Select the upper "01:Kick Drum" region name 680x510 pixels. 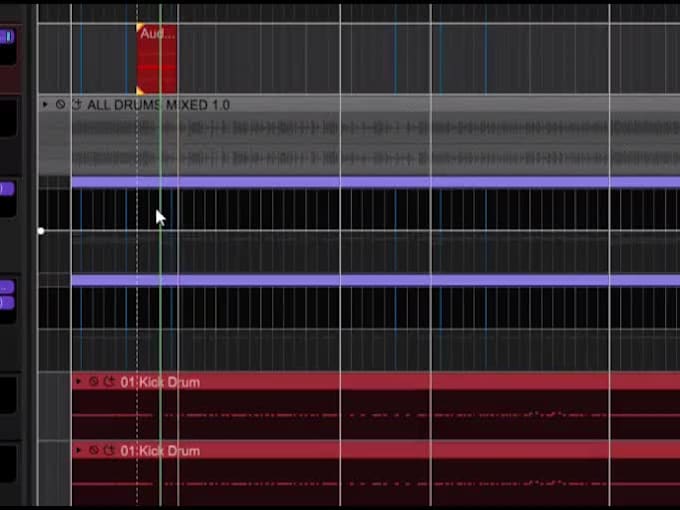click(160, 382)
